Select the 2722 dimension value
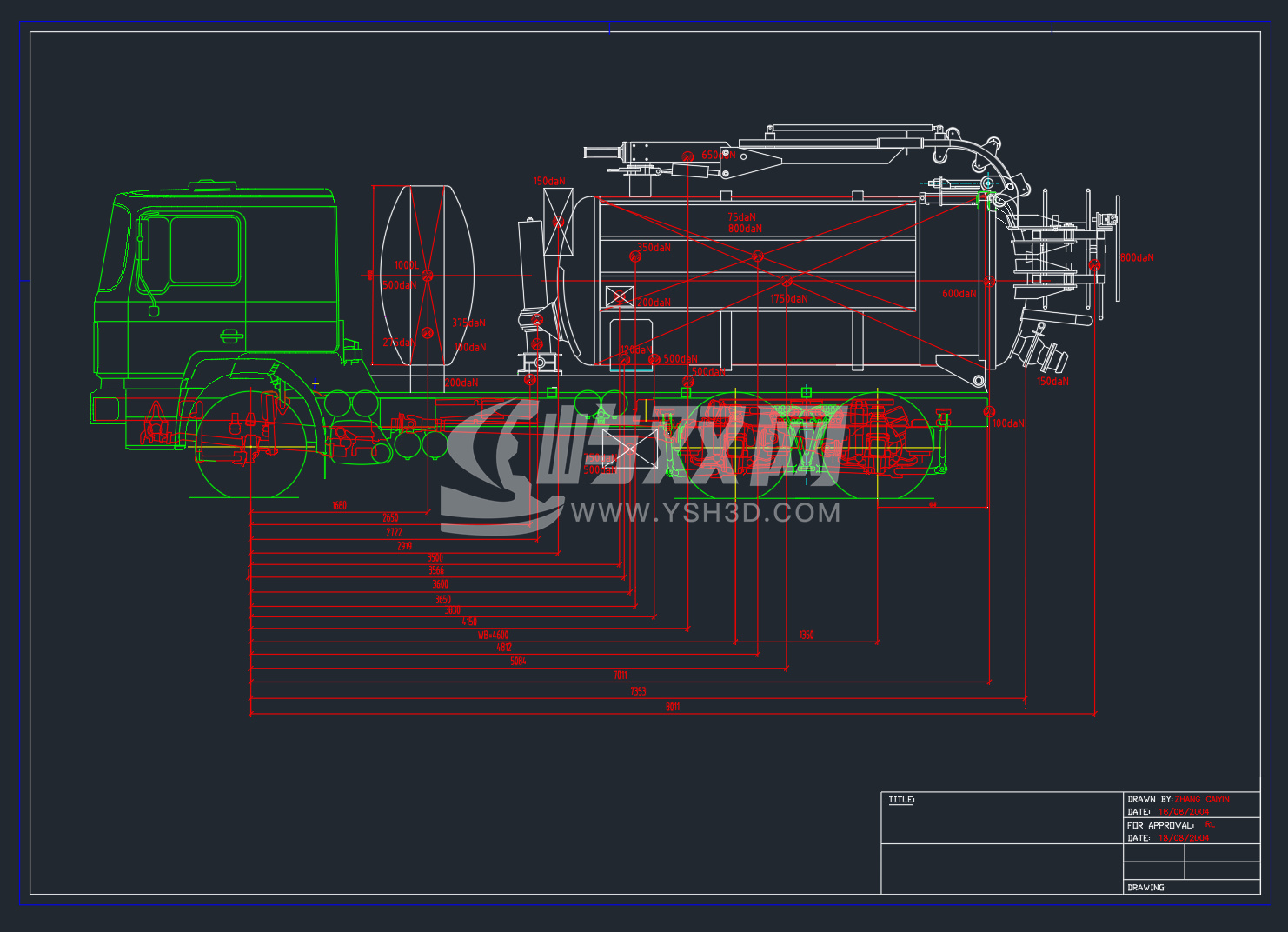1288x932 pixels. [394, 533]
